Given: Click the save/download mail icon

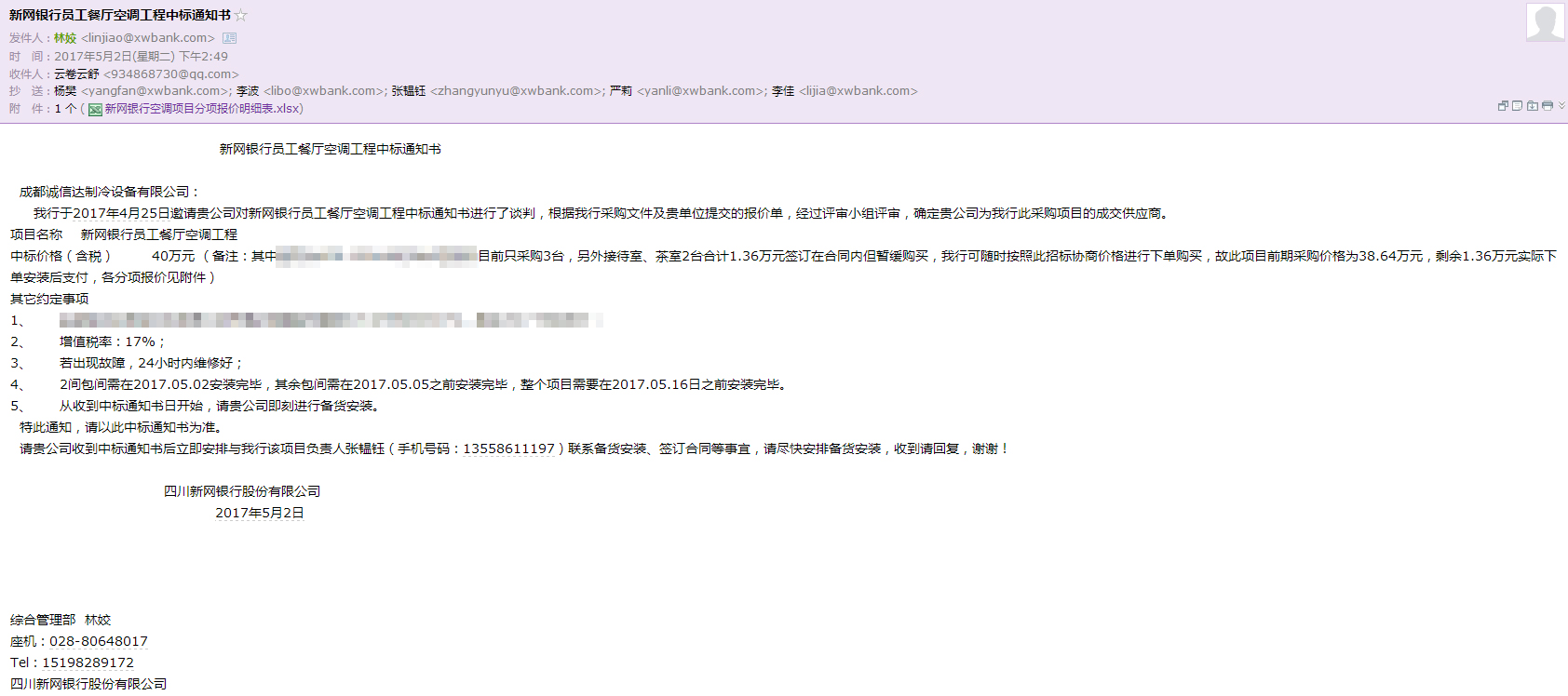Looking at the screenshot, I should pyautogui.click(x=1533, y=106).
